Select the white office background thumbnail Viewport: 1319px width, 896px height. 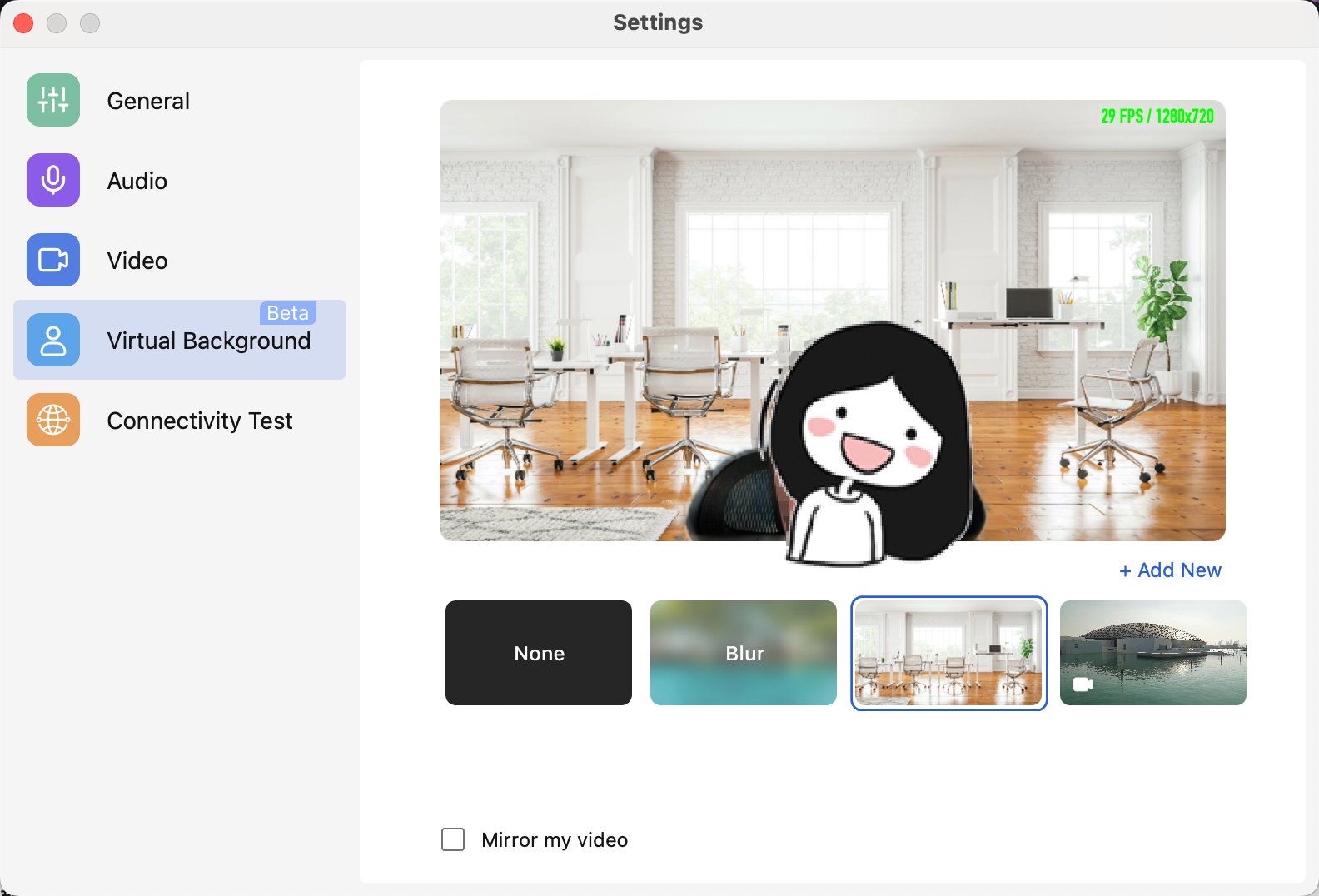(948, 653)
